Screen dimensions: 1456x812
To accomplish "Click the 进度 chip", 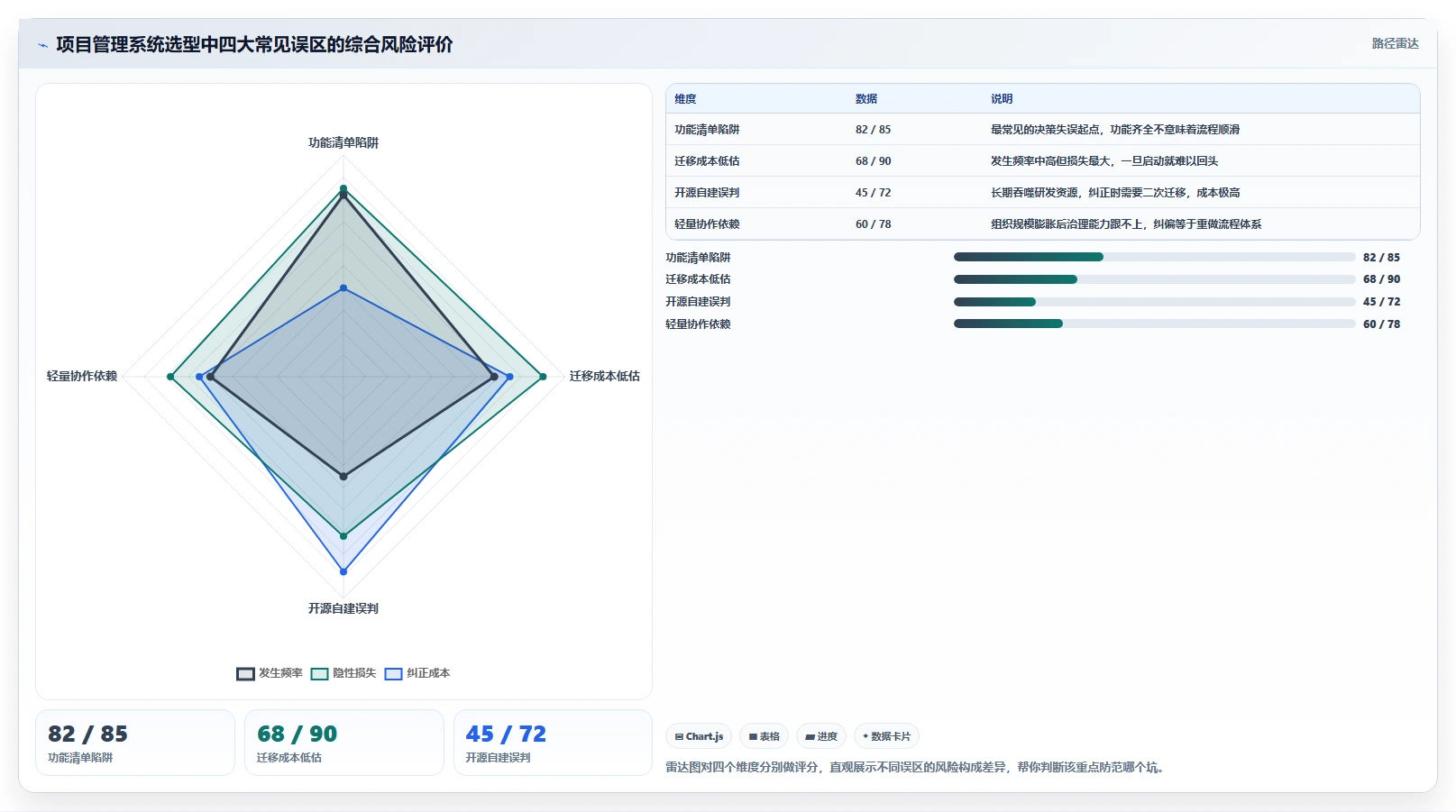I will 821,736.
